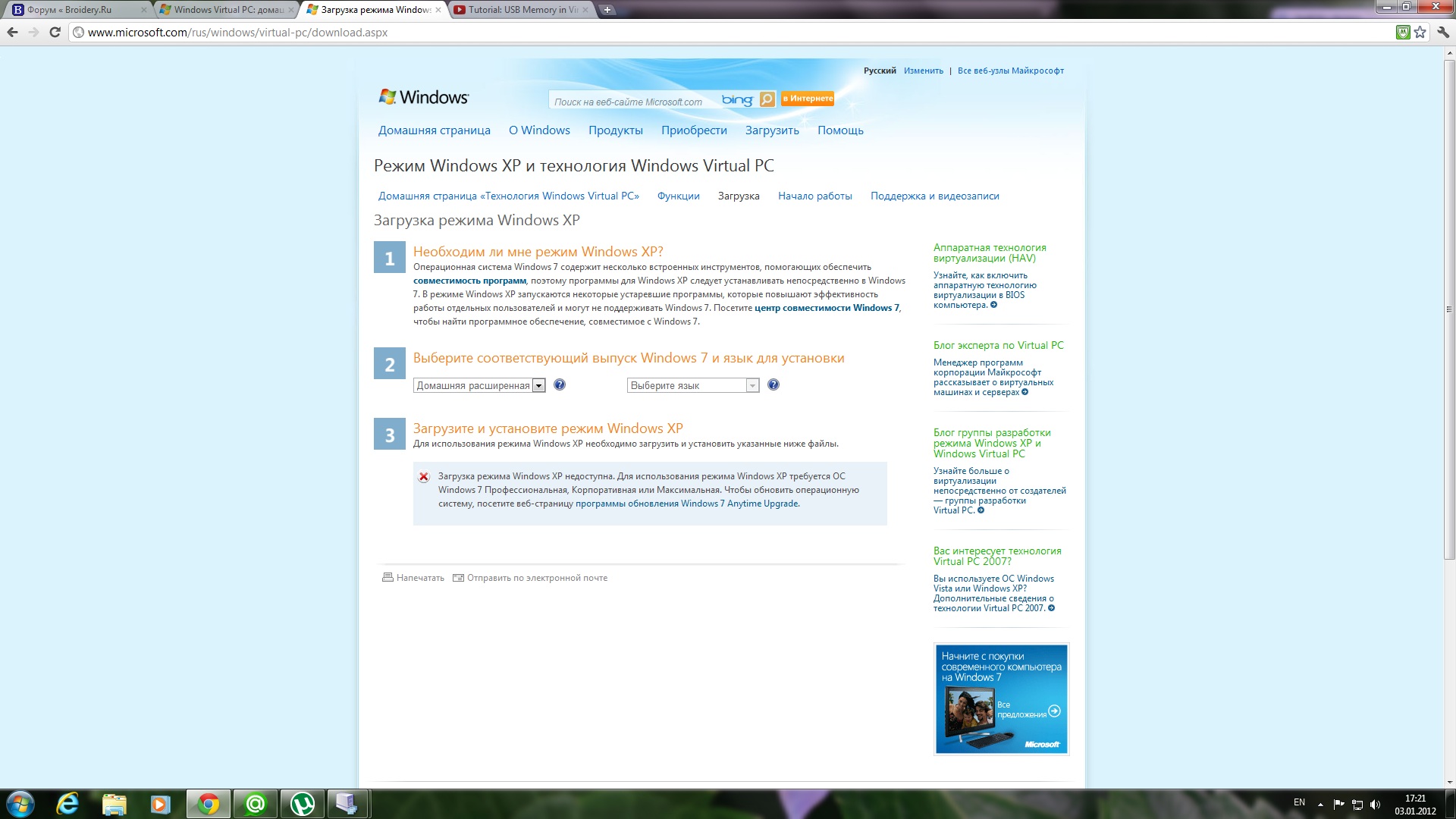Bookmark page using the star icon
The height and width of the screenshot is (819, 1456).
pyautogui.click(x=1420, y=32)
